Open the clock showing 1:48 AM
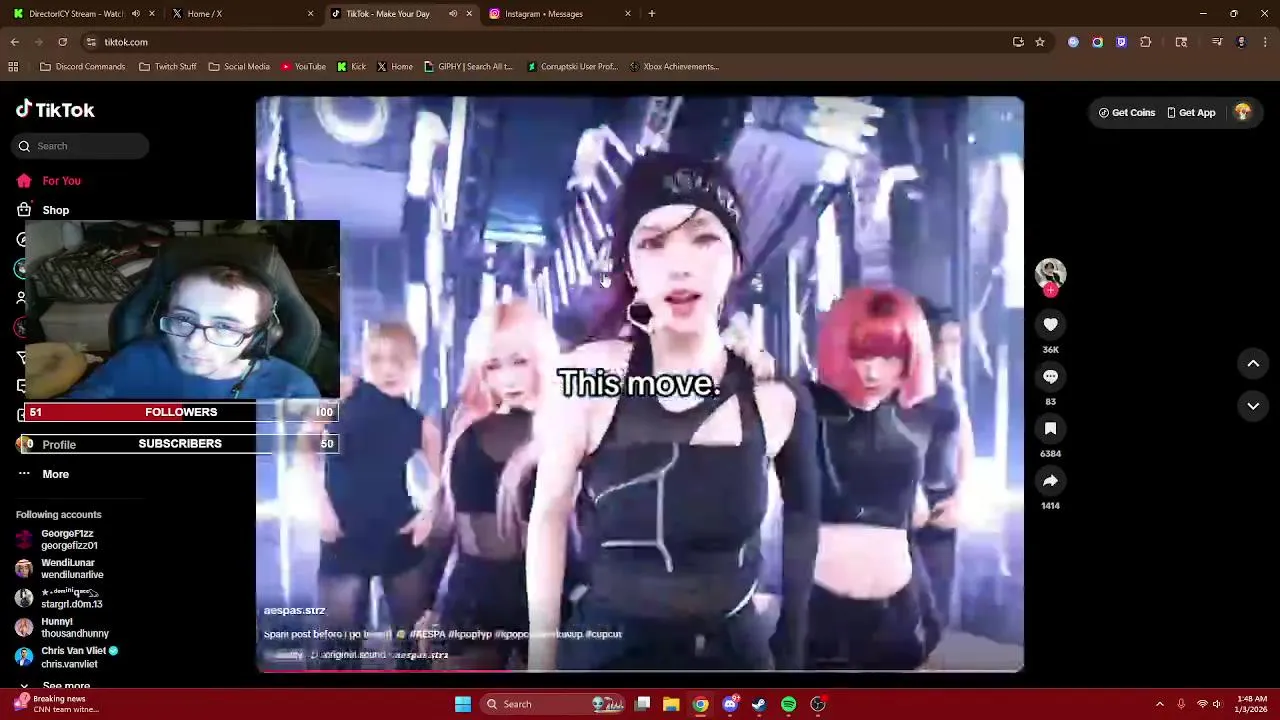The height and width of the screenshot is (720, 1280). click(x=1251, y=704)
